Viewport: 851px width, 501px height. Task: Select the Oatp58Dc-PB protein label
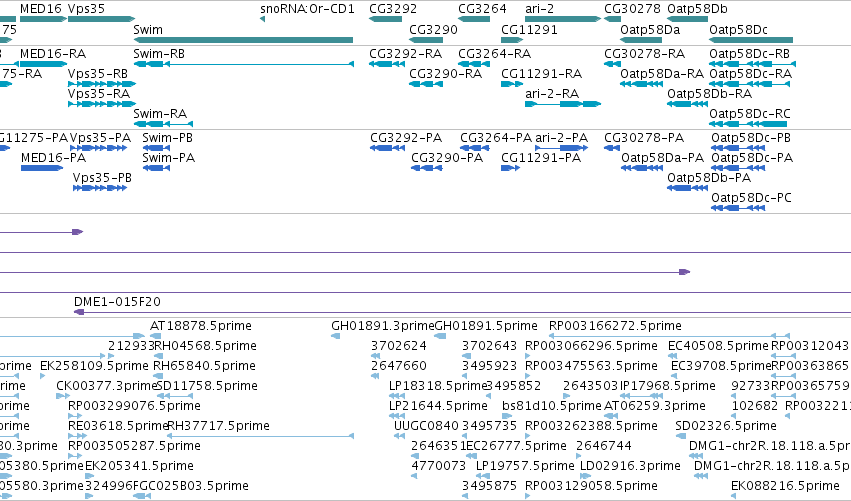pos(751,138)
